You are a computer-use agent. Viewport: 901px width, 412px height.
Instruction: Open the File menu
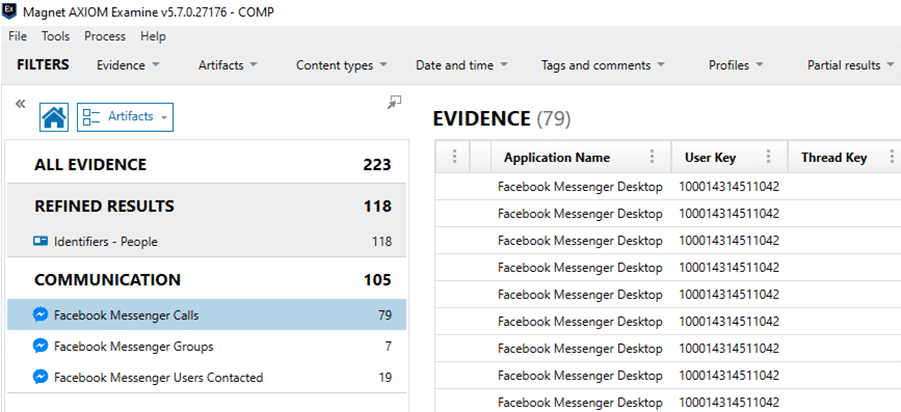click(18, 36)
